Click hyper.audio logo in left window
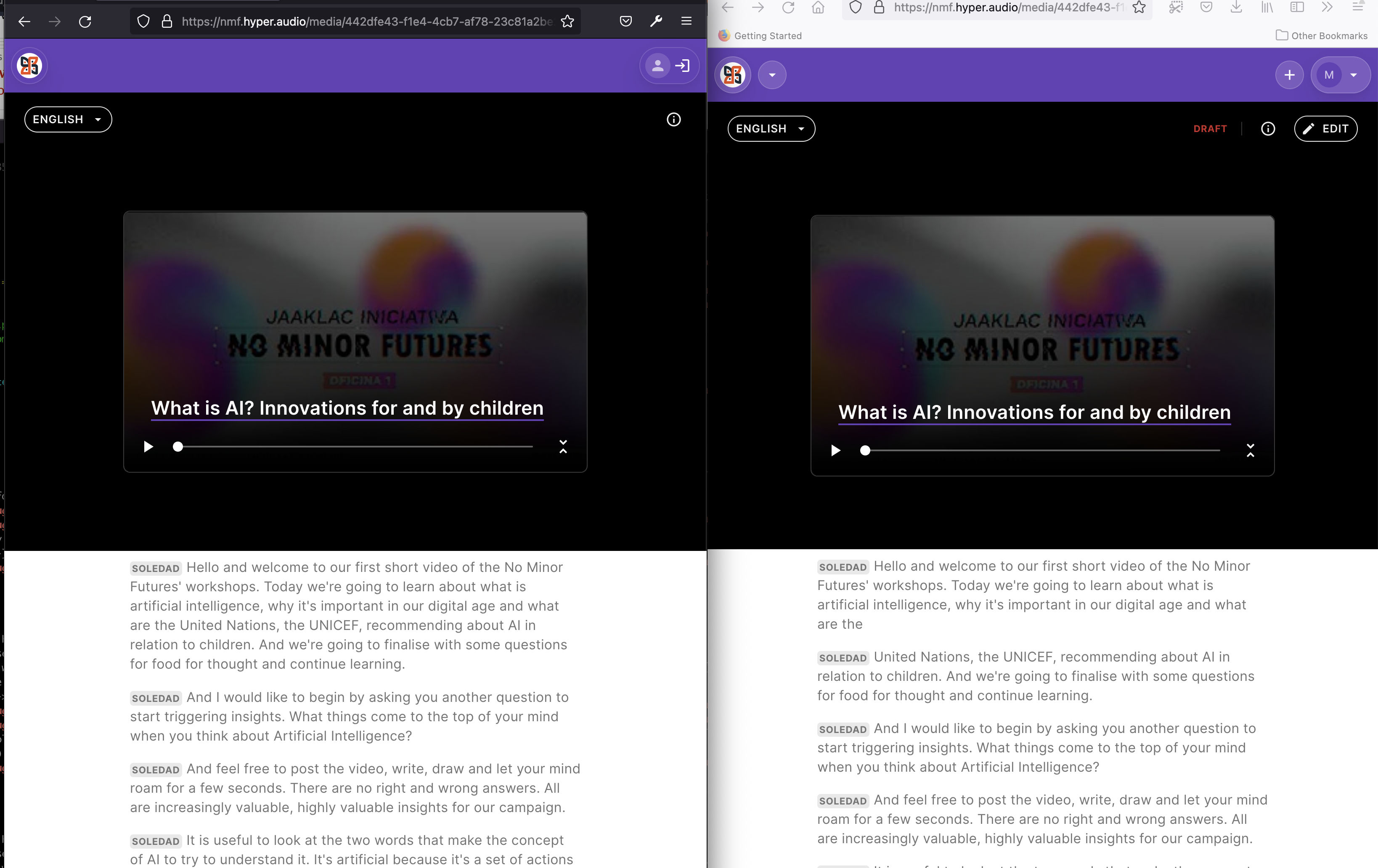This screenshot has height=868, width=1378. coord(29,65)
